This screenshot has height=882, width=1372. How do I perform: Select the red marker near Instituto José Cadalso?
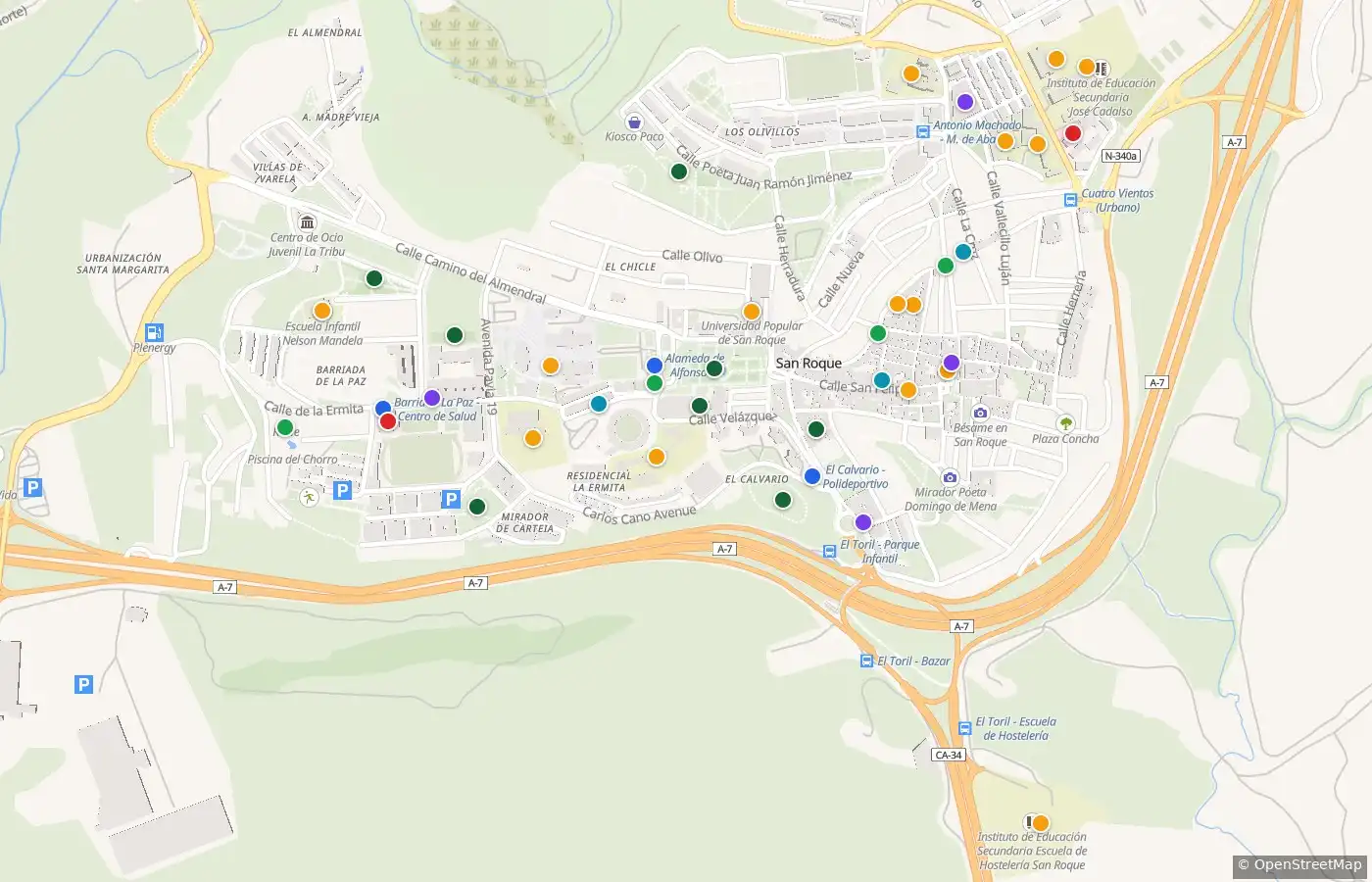[x=1073, y=133]
